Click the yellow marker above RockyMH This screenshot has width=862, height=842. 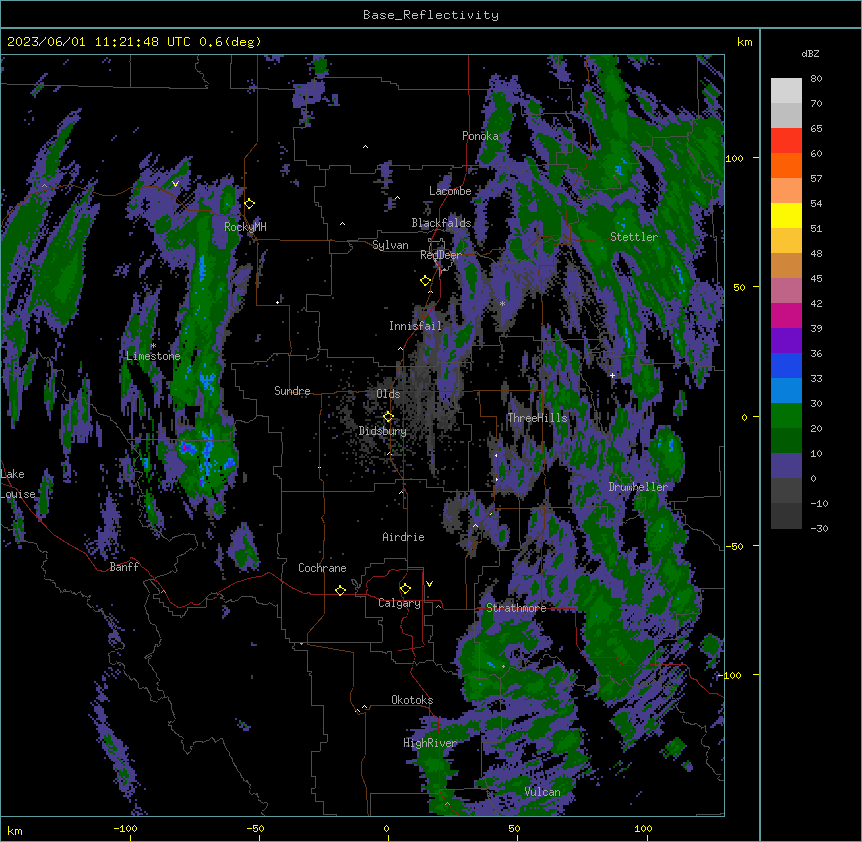249,204
